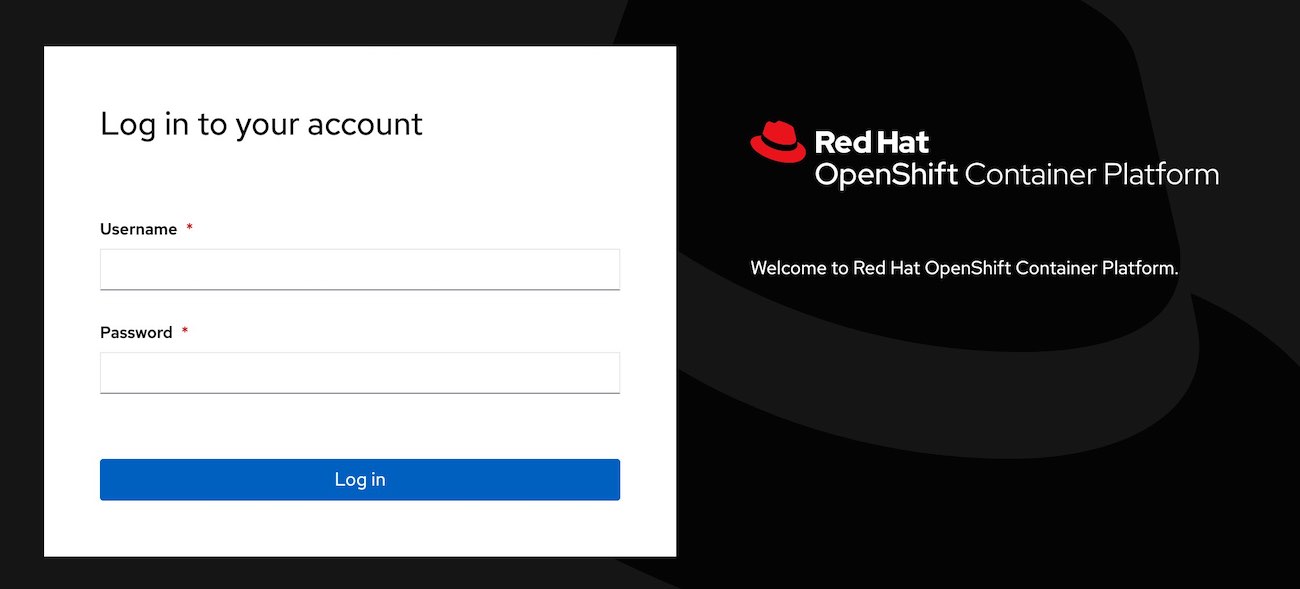The width and height of the screenshot is (1300, 589).
Task: Click the OpenShift branding area on the right panel
Action: click(985, 155)
